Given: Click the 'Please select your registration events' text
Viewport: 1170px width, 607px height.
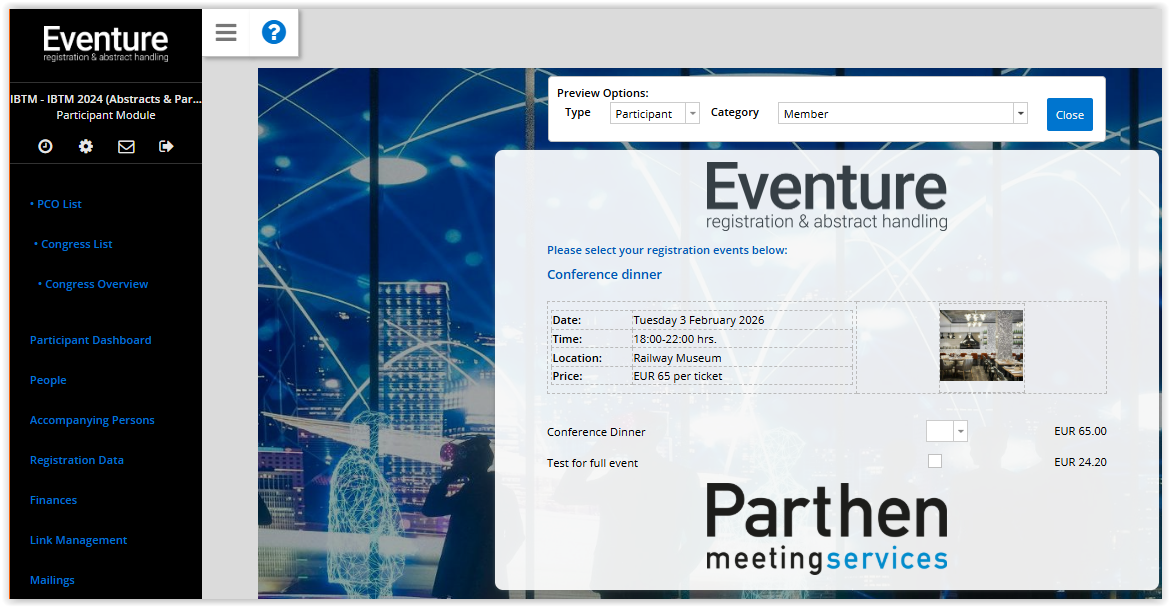Looking at the screenshot, I should [667, 250].
